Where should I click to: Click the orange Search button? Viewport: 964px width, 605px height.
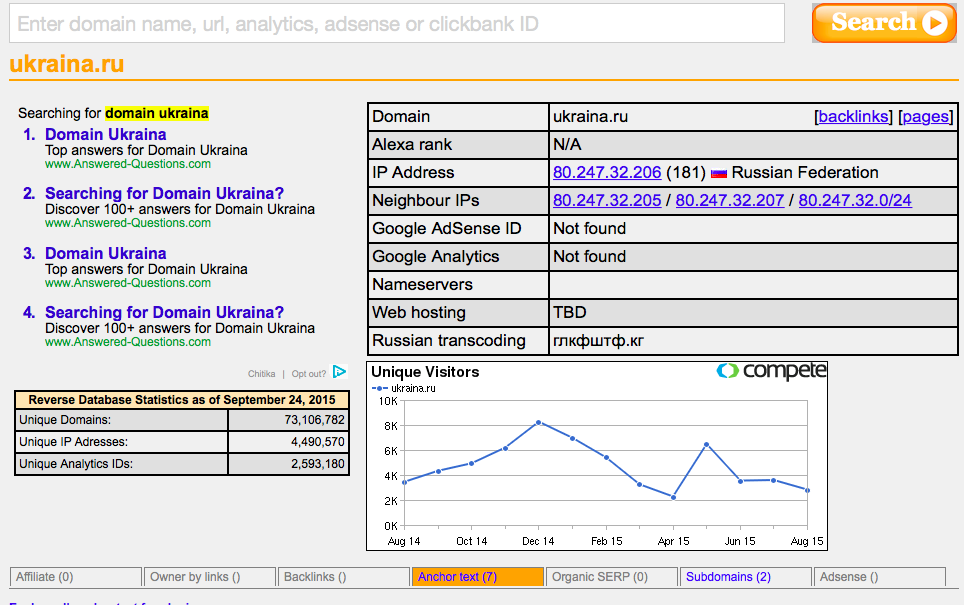pyautogui.click(x=883, y=23)
